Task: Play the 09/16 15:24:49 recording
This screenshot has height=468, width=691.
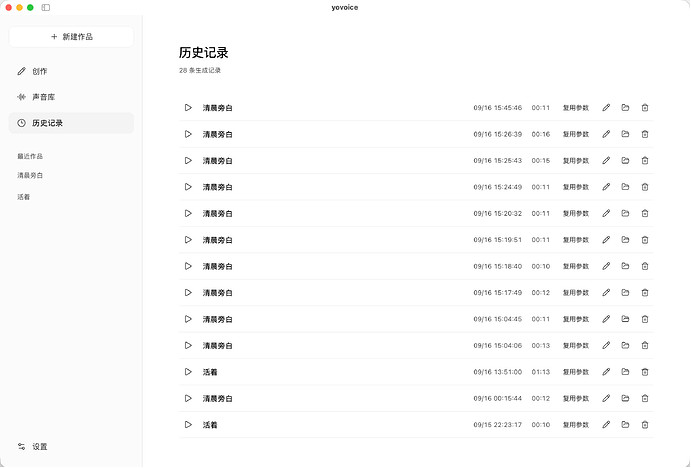Action: point(188,187)
